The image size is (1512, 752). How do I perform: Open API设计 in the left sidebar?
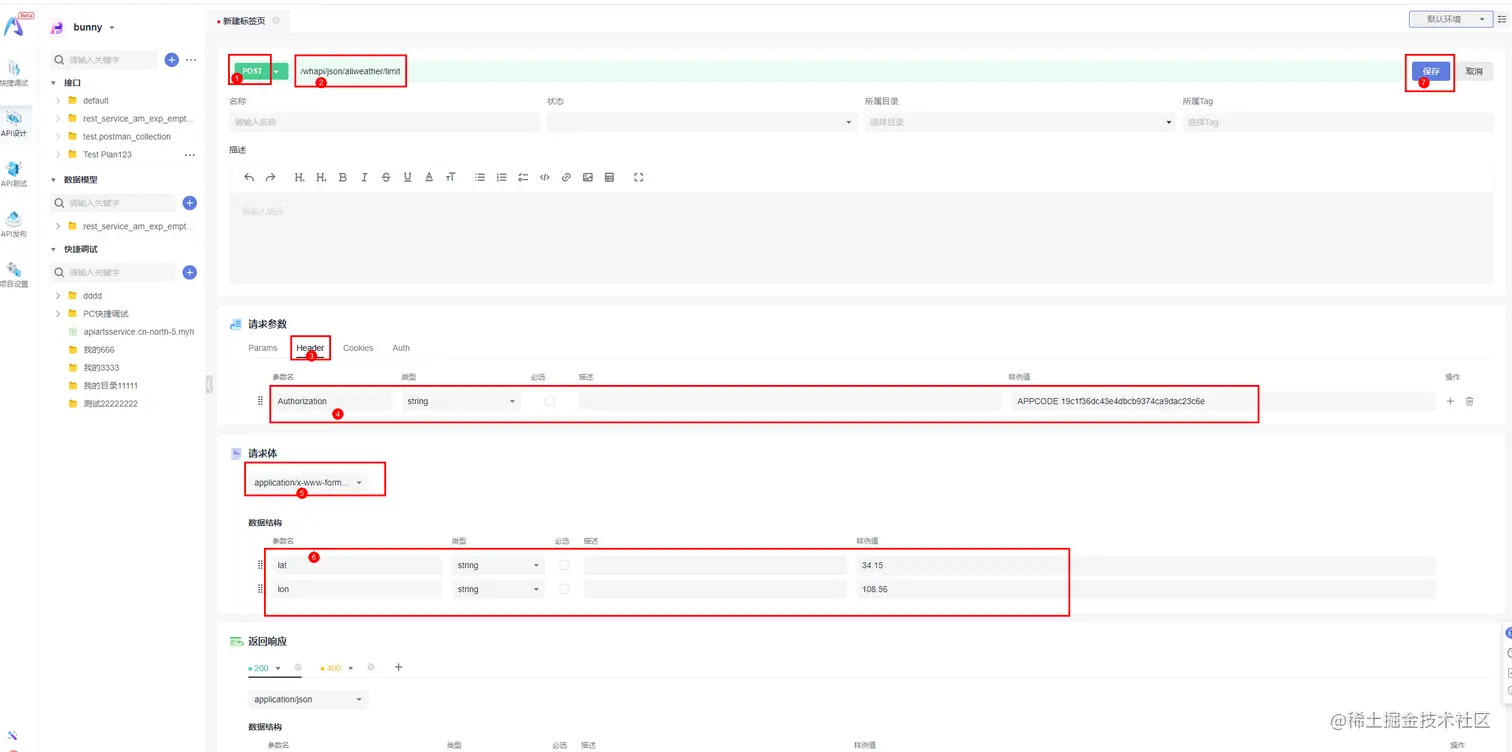[x=14, y=124]
